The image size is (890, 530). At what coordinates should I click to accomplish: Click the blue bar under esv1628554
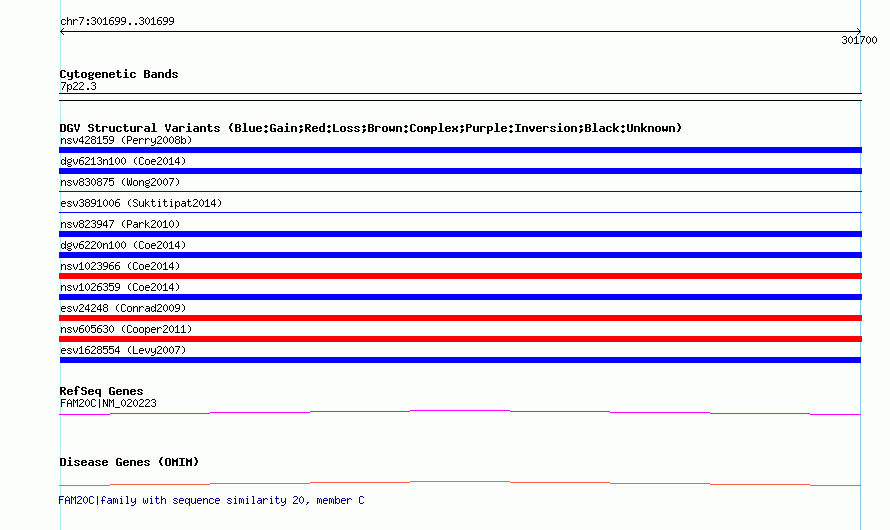pyautogui.click(x=460, y=360)
